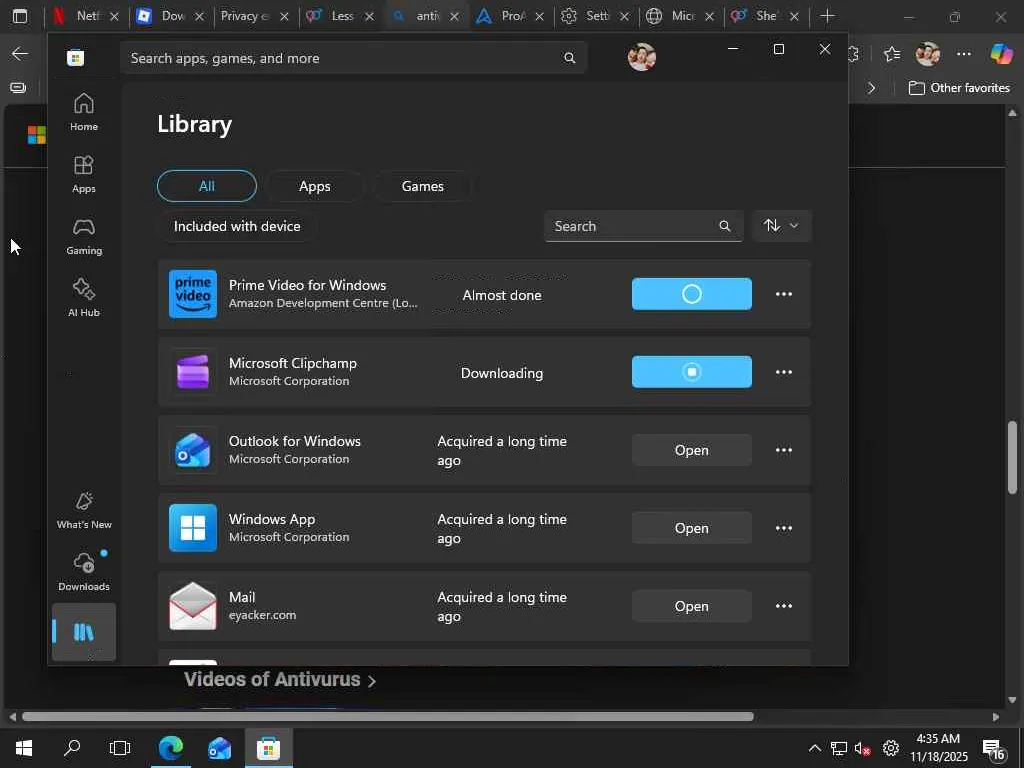
Task: Open notification center with 16 badge
Action: tap(993, 749)
